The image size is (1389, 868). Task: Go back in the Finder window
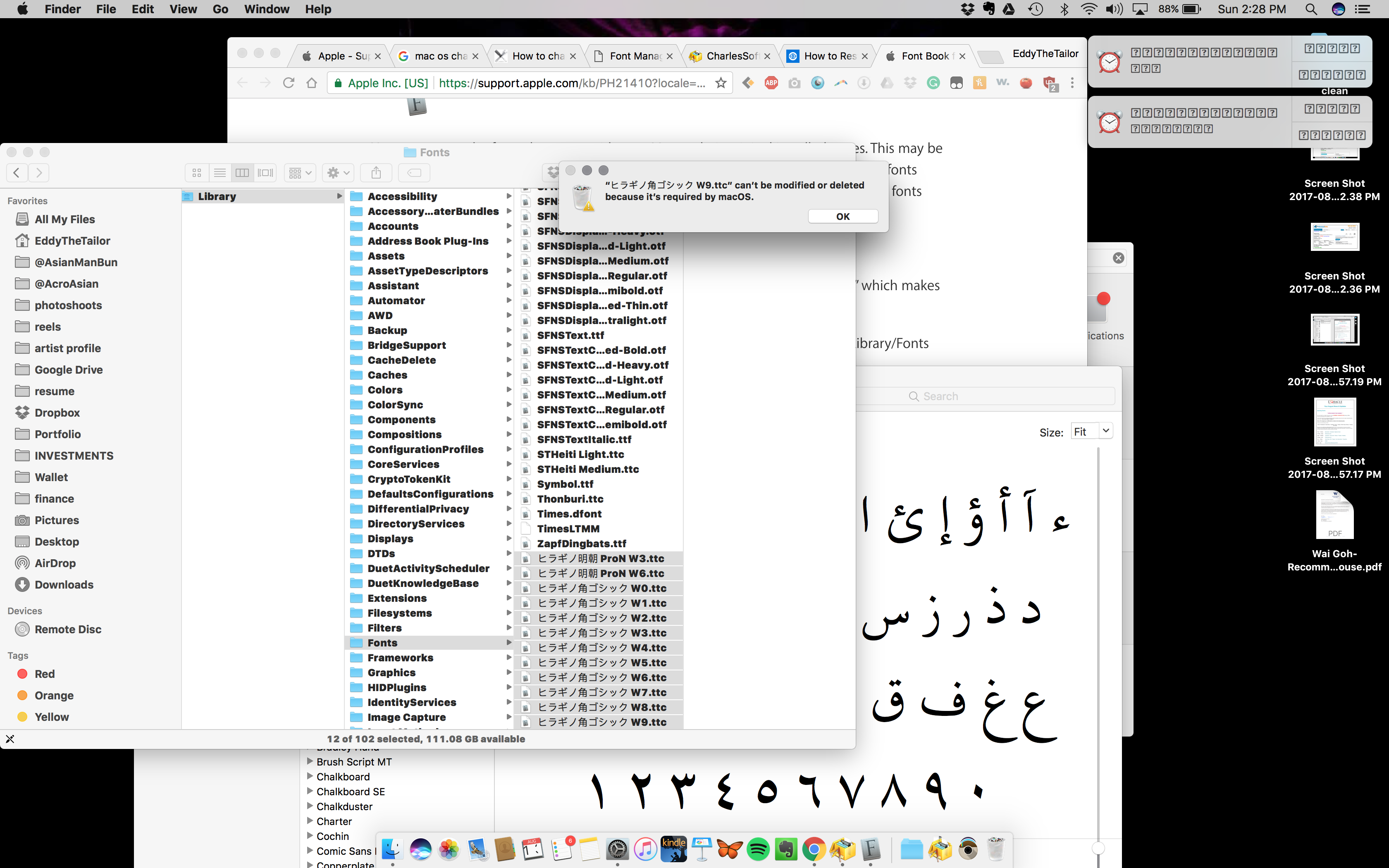(17, 173)
